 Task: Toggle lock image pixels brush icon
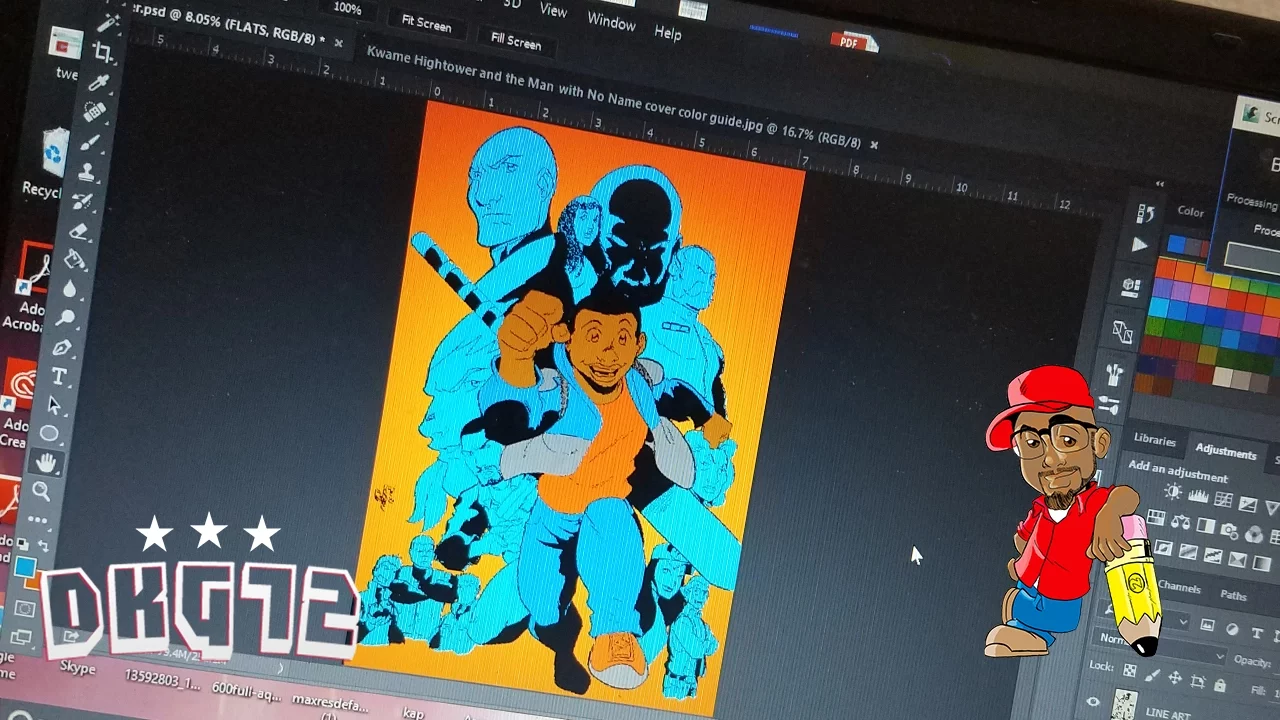pos(1152,675)
